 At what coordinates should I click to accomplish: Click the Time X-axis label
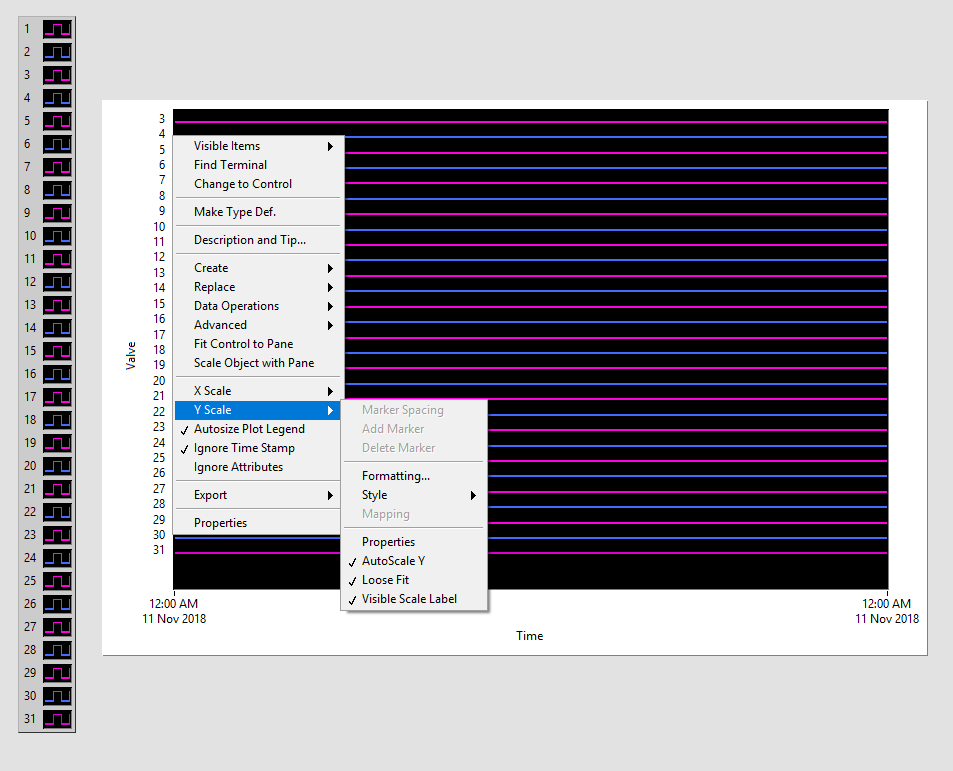[x=529, y=636]
